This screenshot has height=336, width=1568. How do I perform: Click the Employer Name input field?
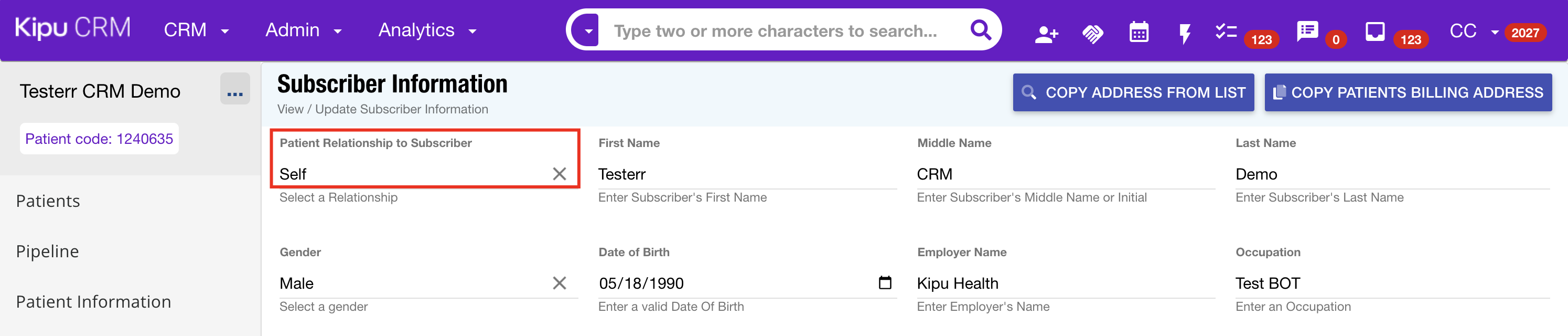1065,283
